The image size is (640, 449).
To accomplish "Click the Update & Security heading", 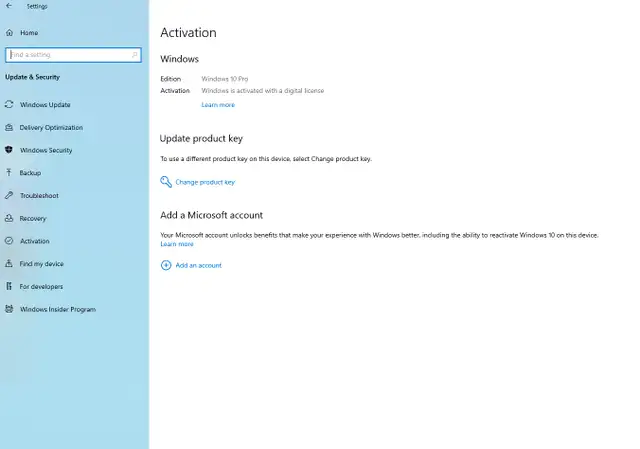I will [33, 77].
